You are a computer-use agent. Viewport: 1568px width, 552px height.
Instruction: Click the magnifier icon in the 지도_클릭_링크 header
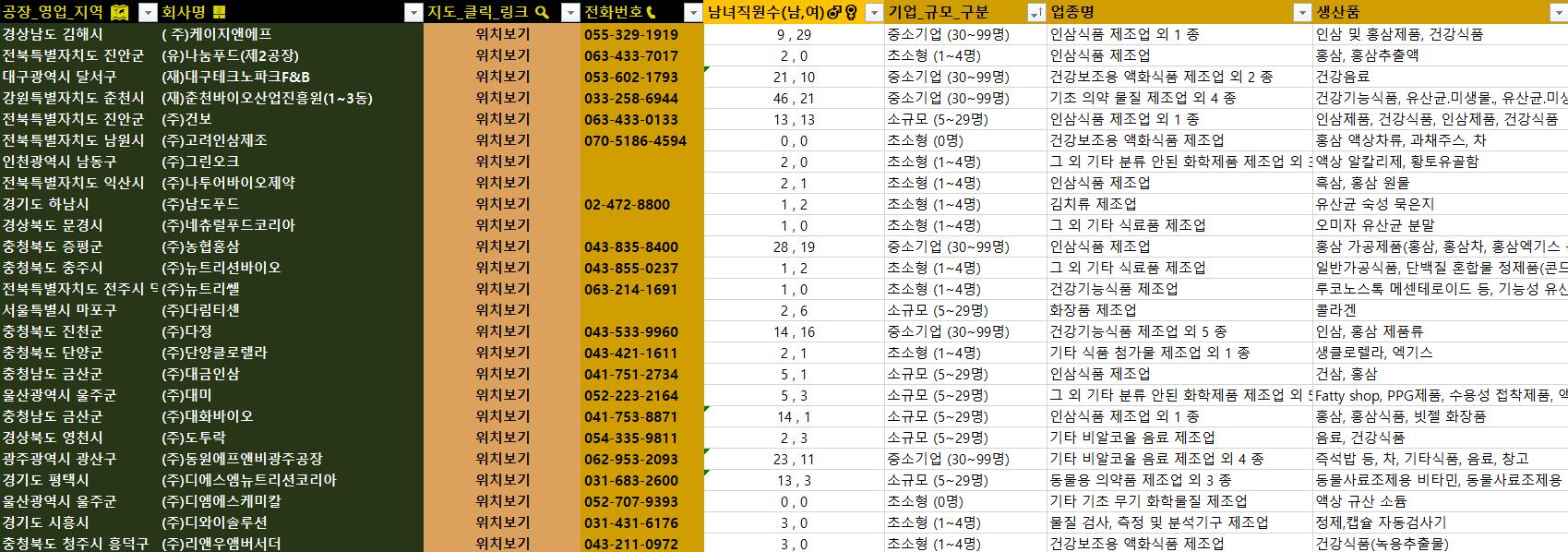(543, 12)
